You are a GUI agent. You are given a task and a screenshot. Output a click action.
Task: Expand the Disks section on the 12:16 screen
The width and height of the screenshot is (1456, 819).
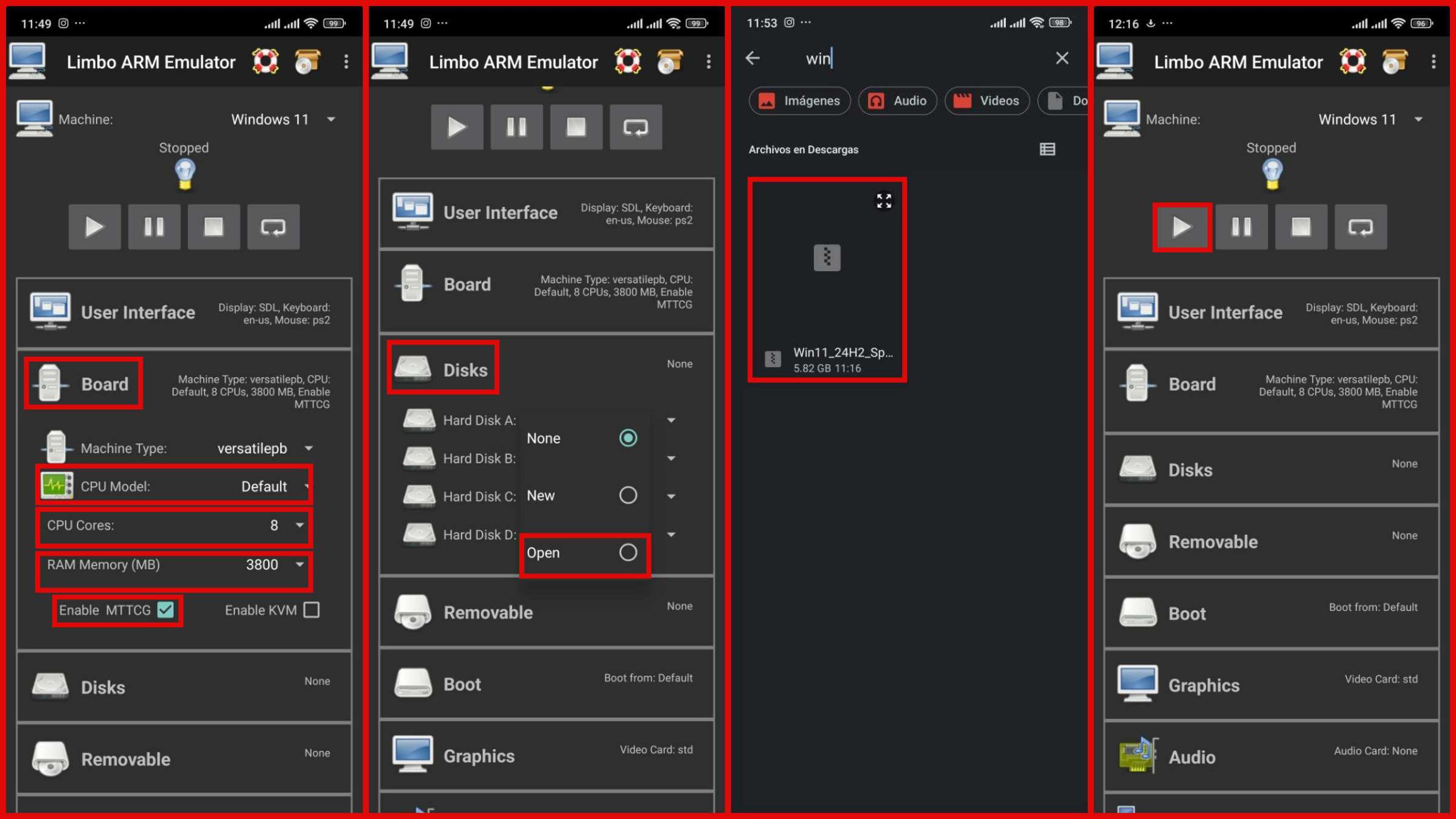[1271, 470]
